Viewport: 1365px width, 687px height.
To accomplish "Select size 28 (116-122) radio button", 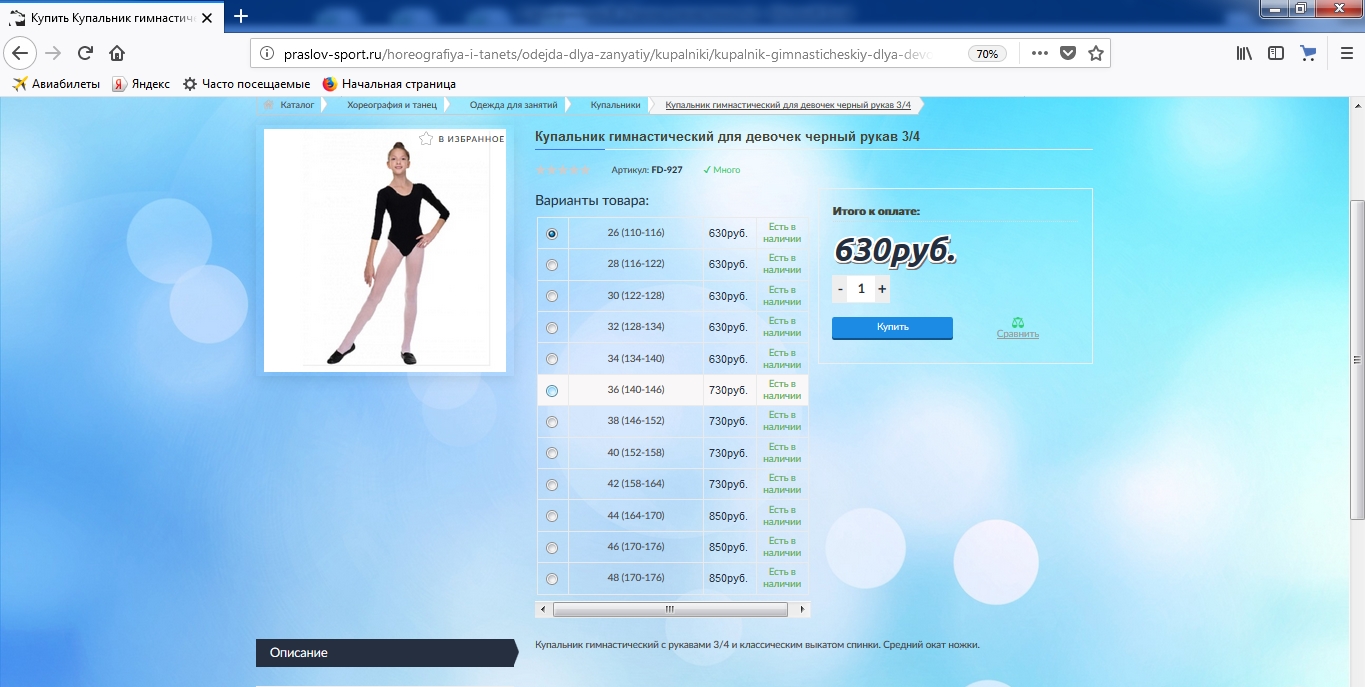I will click(x=551, y=265).
